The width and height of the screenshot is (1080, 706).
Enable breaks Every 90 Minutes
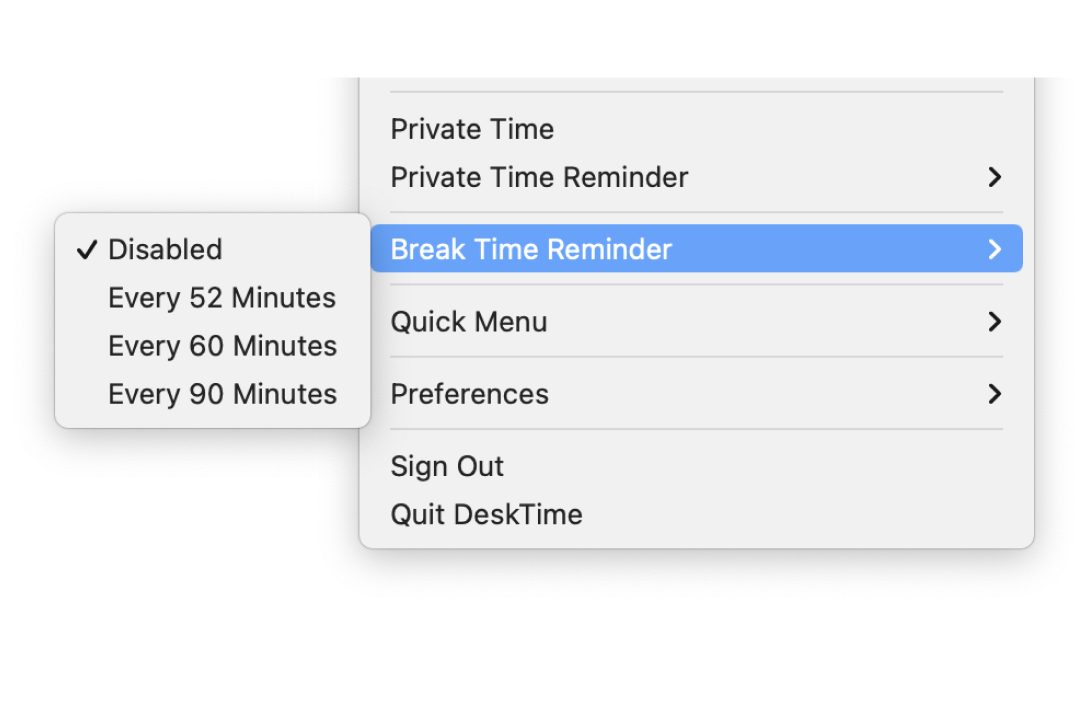[x=222, y=393]
